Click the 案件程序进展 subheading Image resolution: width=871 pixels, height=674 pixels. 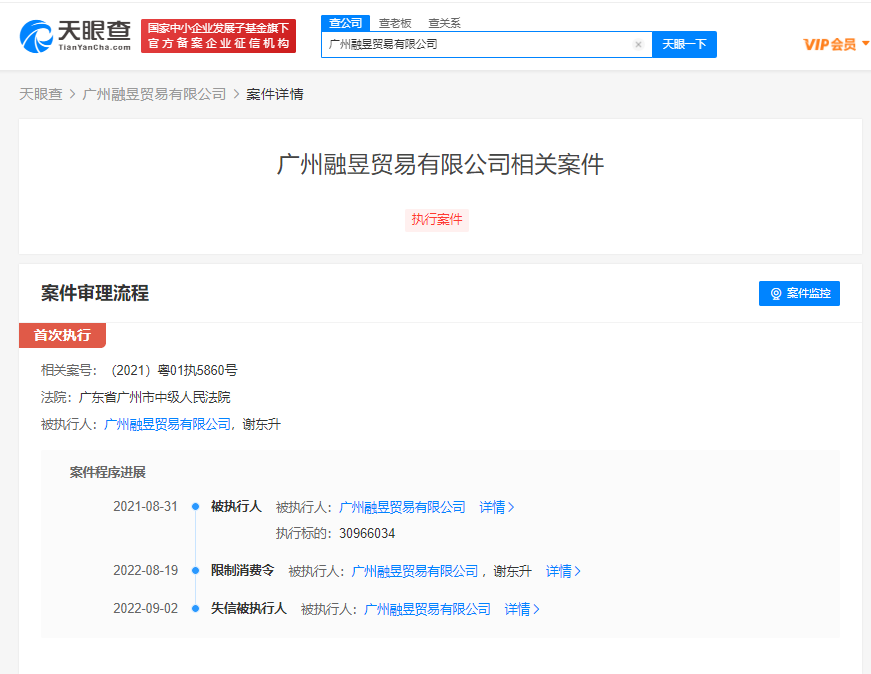[x=108, y=472]
